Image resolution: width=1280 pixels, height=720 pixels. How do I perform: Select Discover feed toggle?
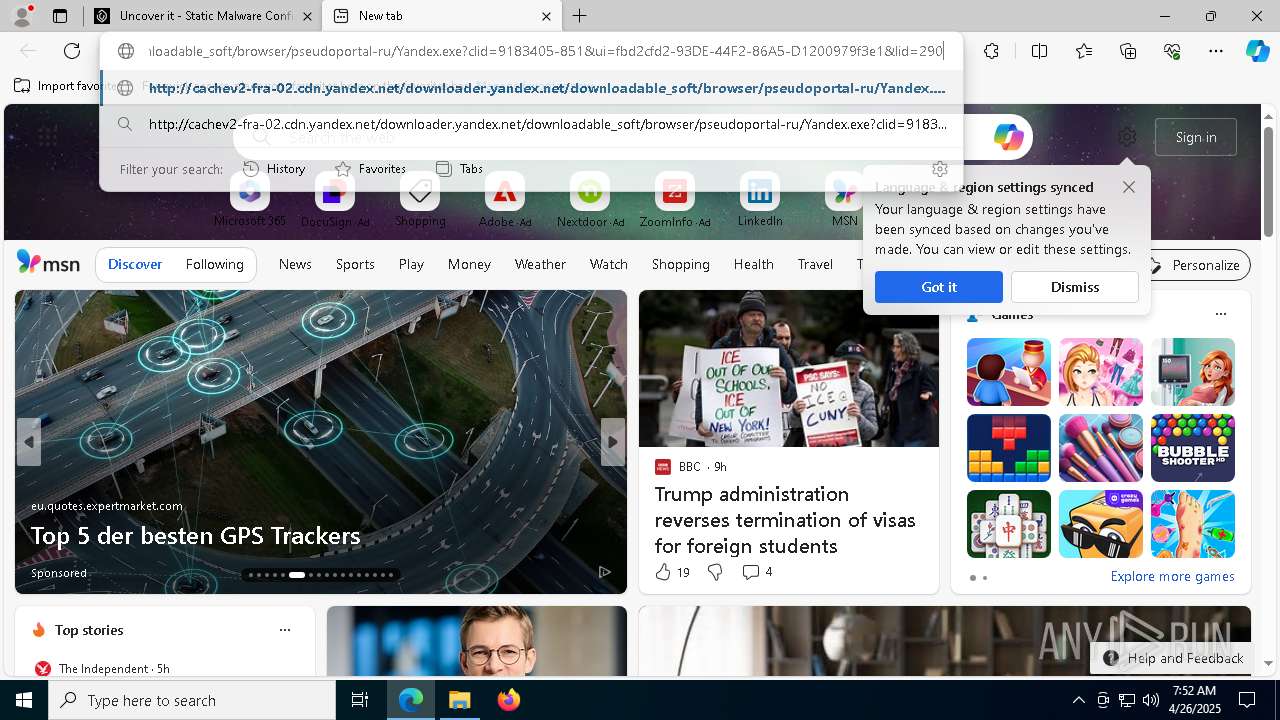pyautogui.click(x=135, y=264)
